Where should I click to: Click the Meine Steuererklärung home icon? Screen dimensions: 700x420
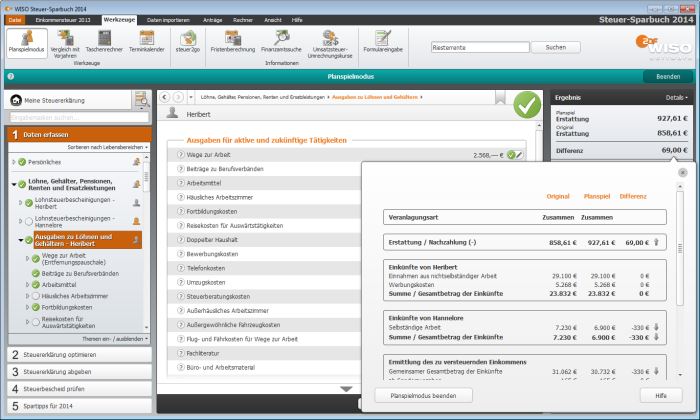(x=16, y=100)
